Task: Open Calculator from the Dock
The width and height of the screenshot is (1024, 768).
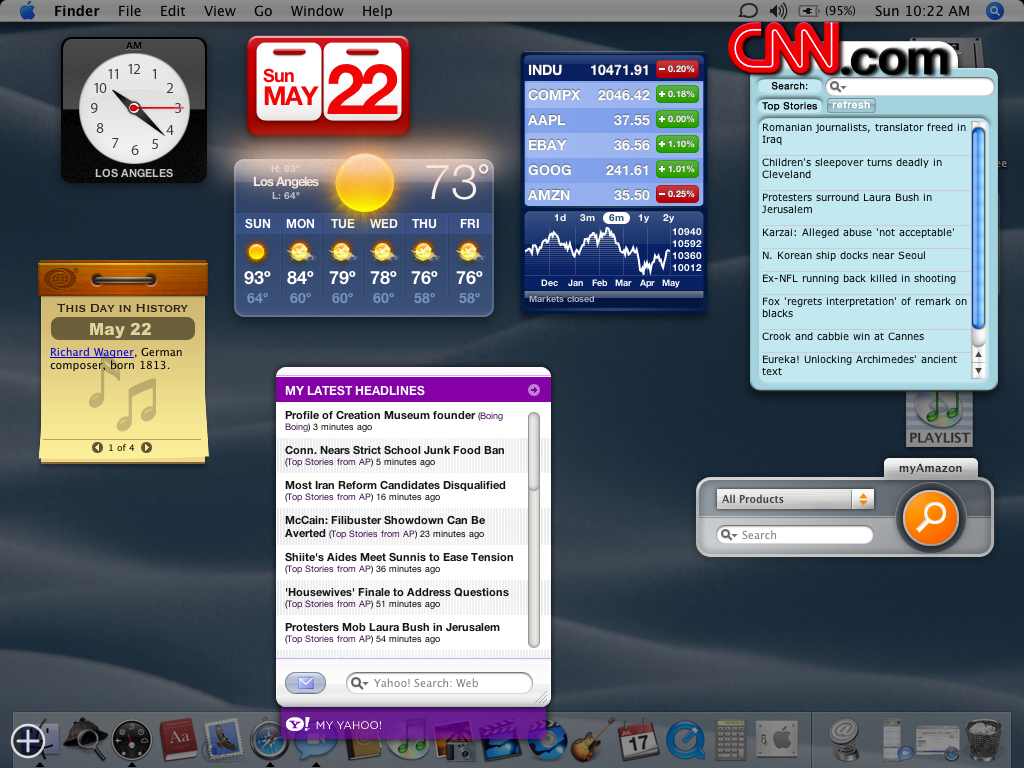Action: tap(730, 741)
